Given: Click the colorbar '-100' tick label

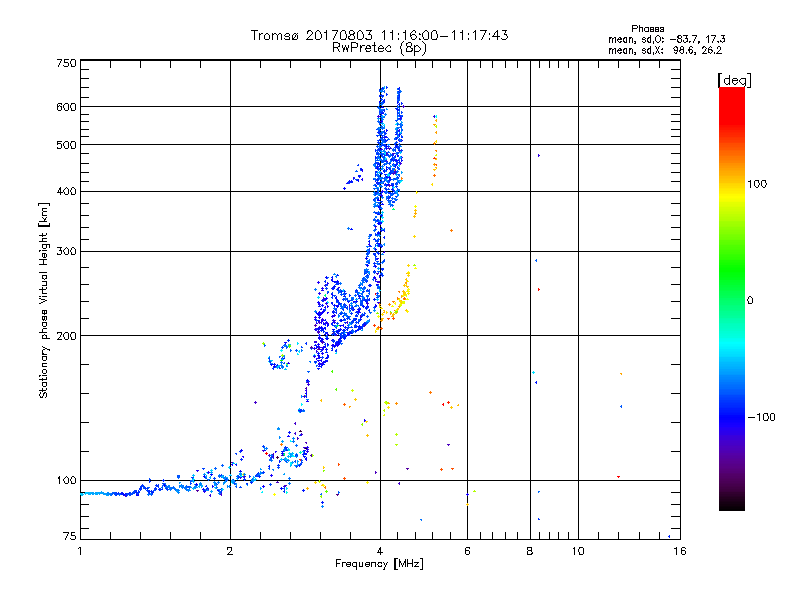Looking at the screenshot, I should [x=761, y=417].
